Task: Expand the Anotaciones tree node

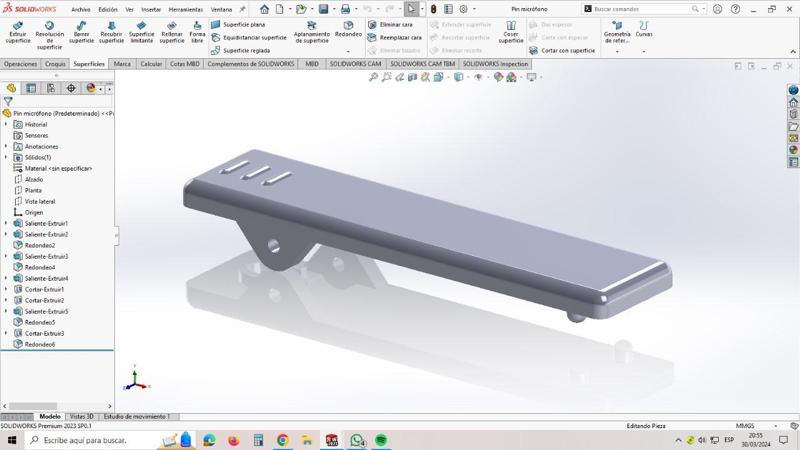Action: click(x=6, y=146)
